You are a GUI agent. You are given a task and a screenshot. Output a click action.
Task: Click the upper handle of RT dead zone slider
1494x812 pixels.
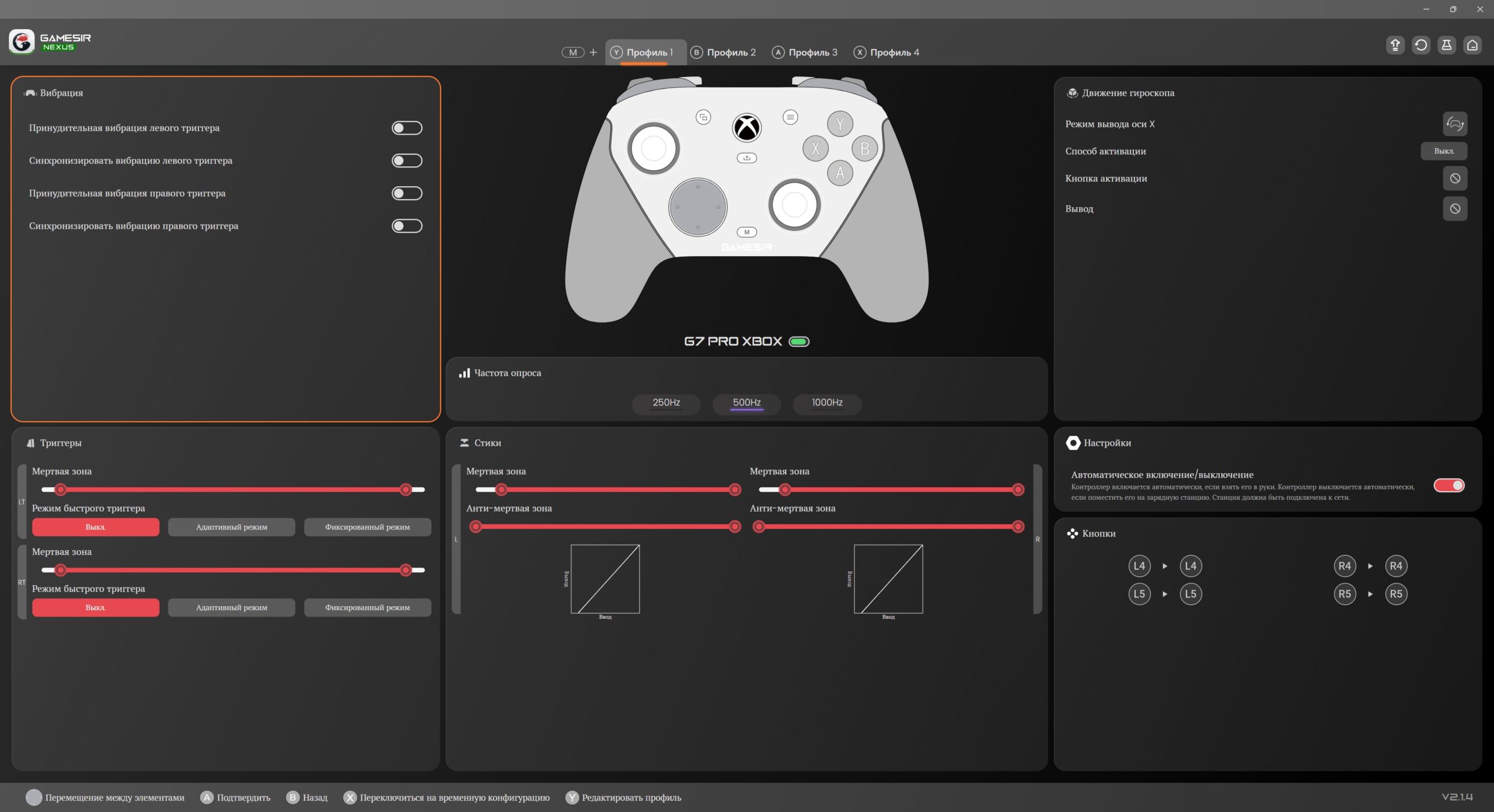coord(406,570)
